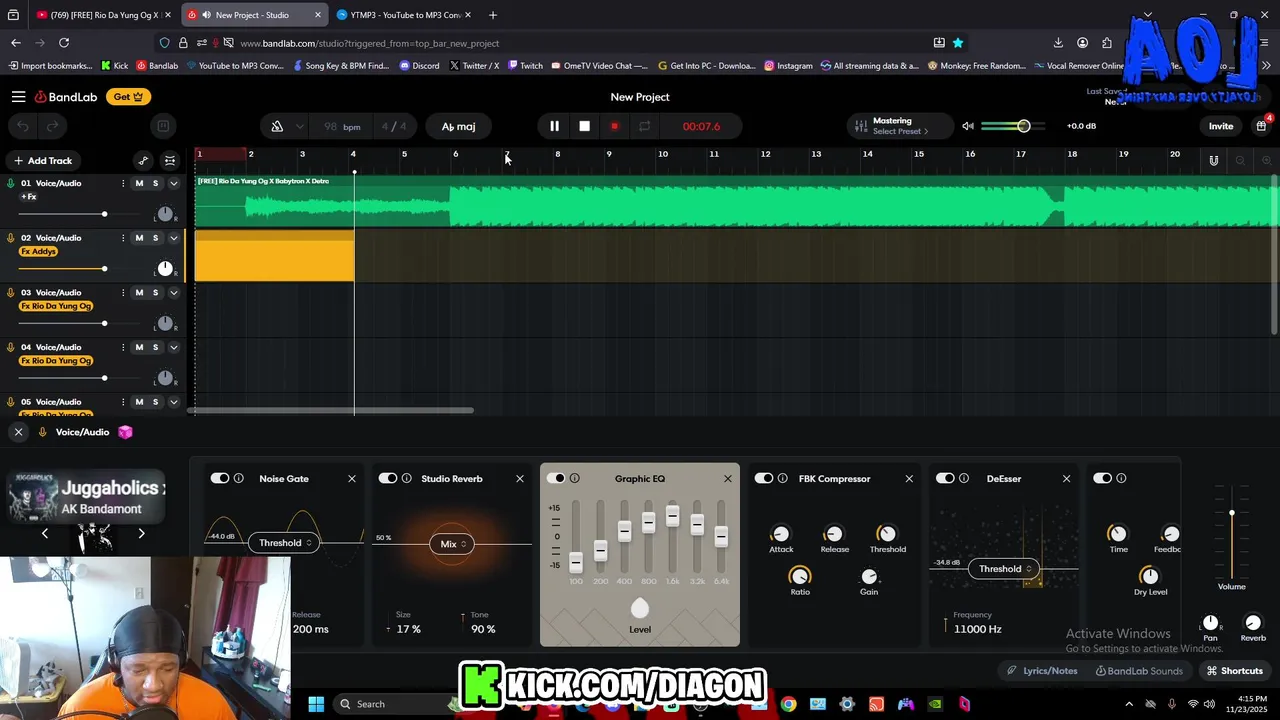This screenshot has width=1280, height=720.
Task: Expand track 04 chevron
Action: click(173, 347)
